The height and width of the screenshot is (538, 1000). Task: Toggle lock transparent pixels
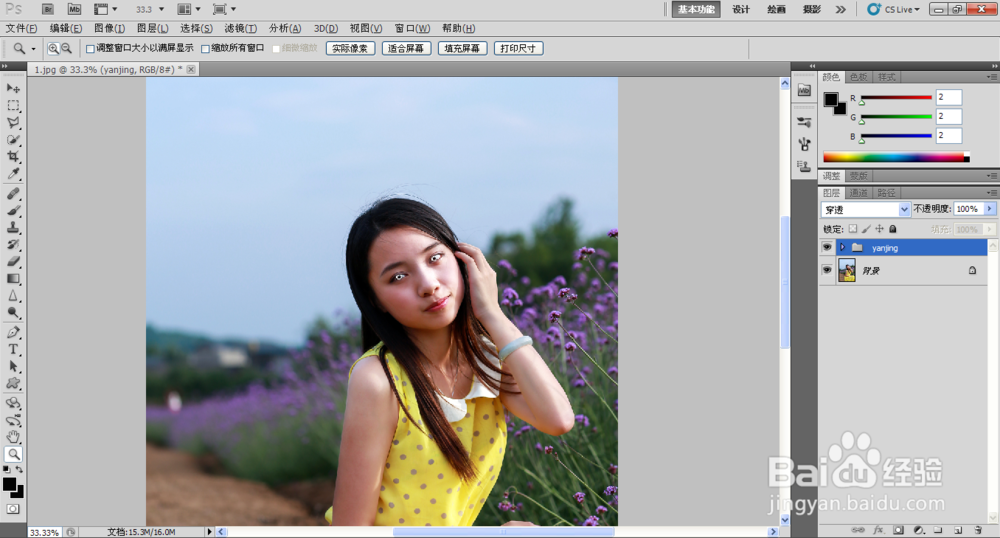point(853,229)
